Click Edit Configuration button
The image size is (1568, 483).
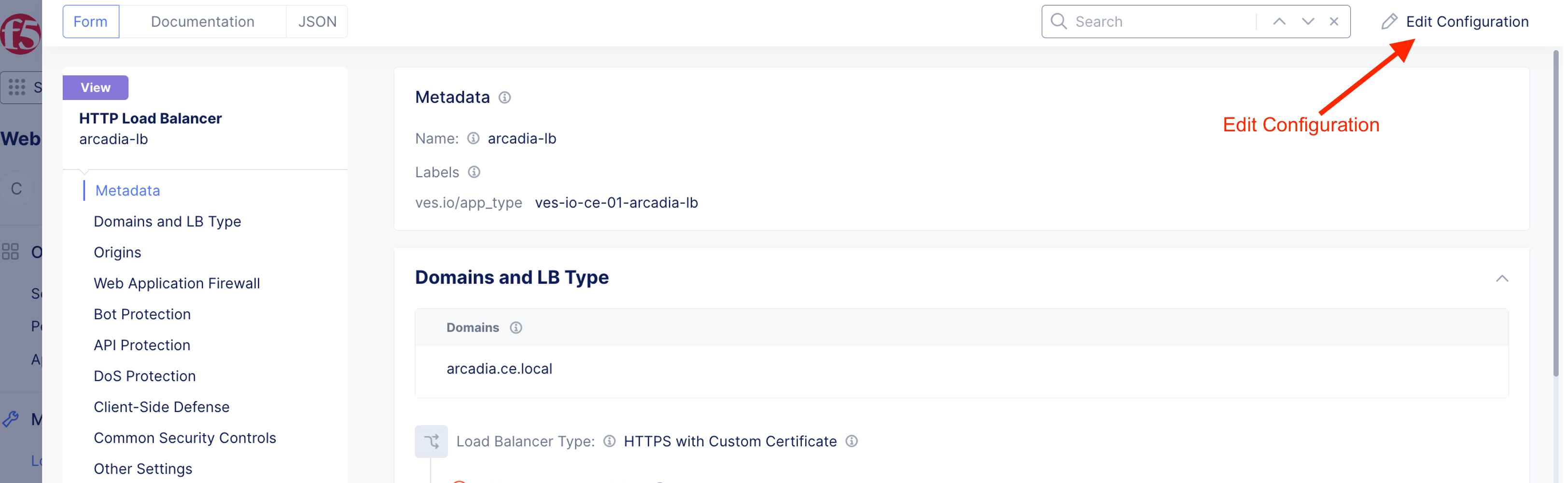[1455, 22]
